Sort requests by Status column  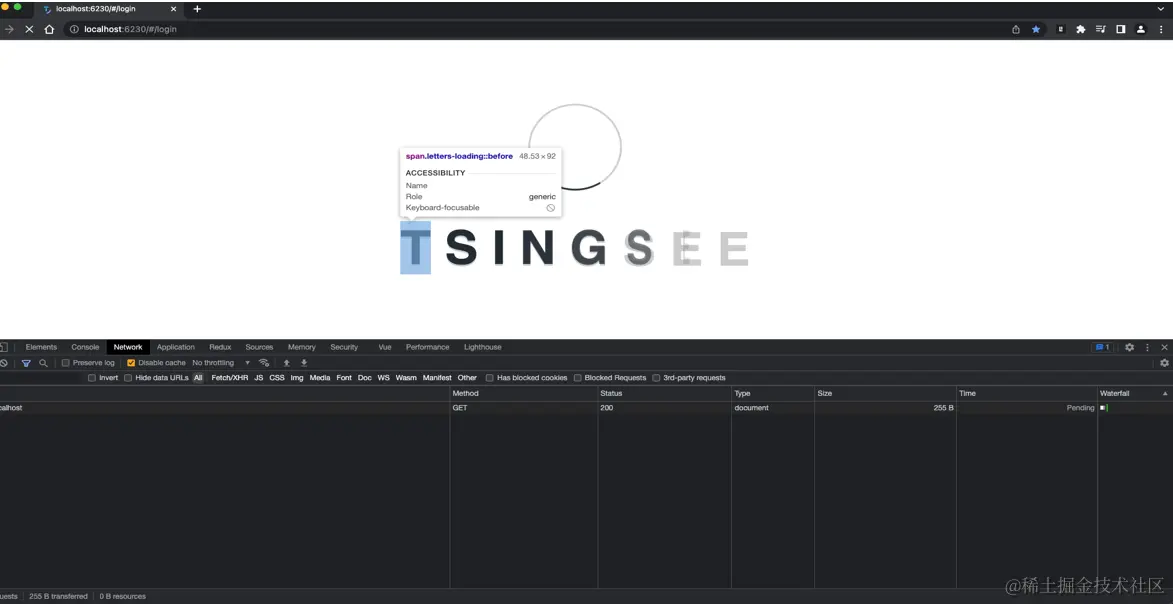[x=664, y=394]
